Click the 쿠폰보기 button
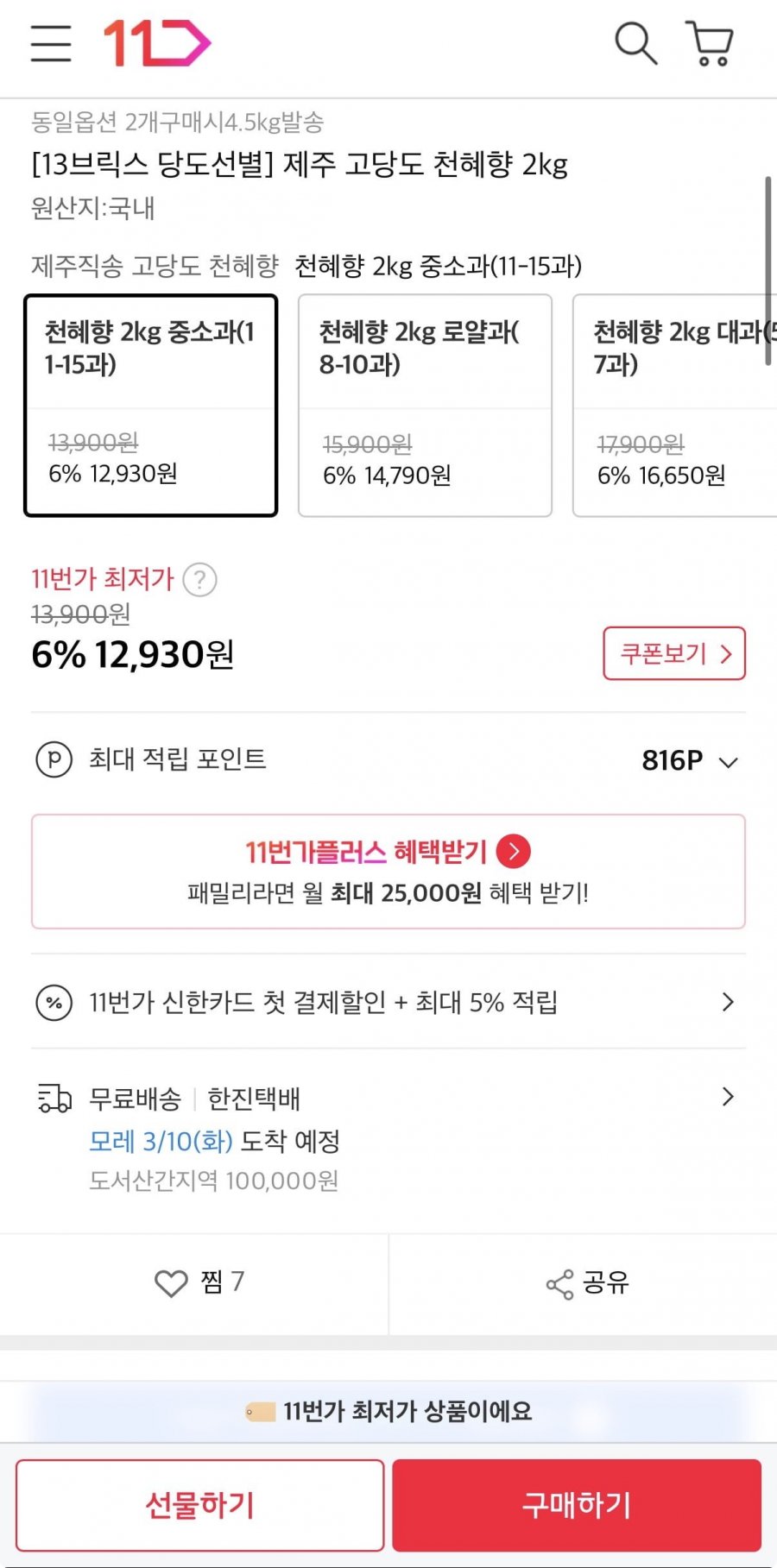Screen dimensions: 777x1568 [x=674, y=653]
